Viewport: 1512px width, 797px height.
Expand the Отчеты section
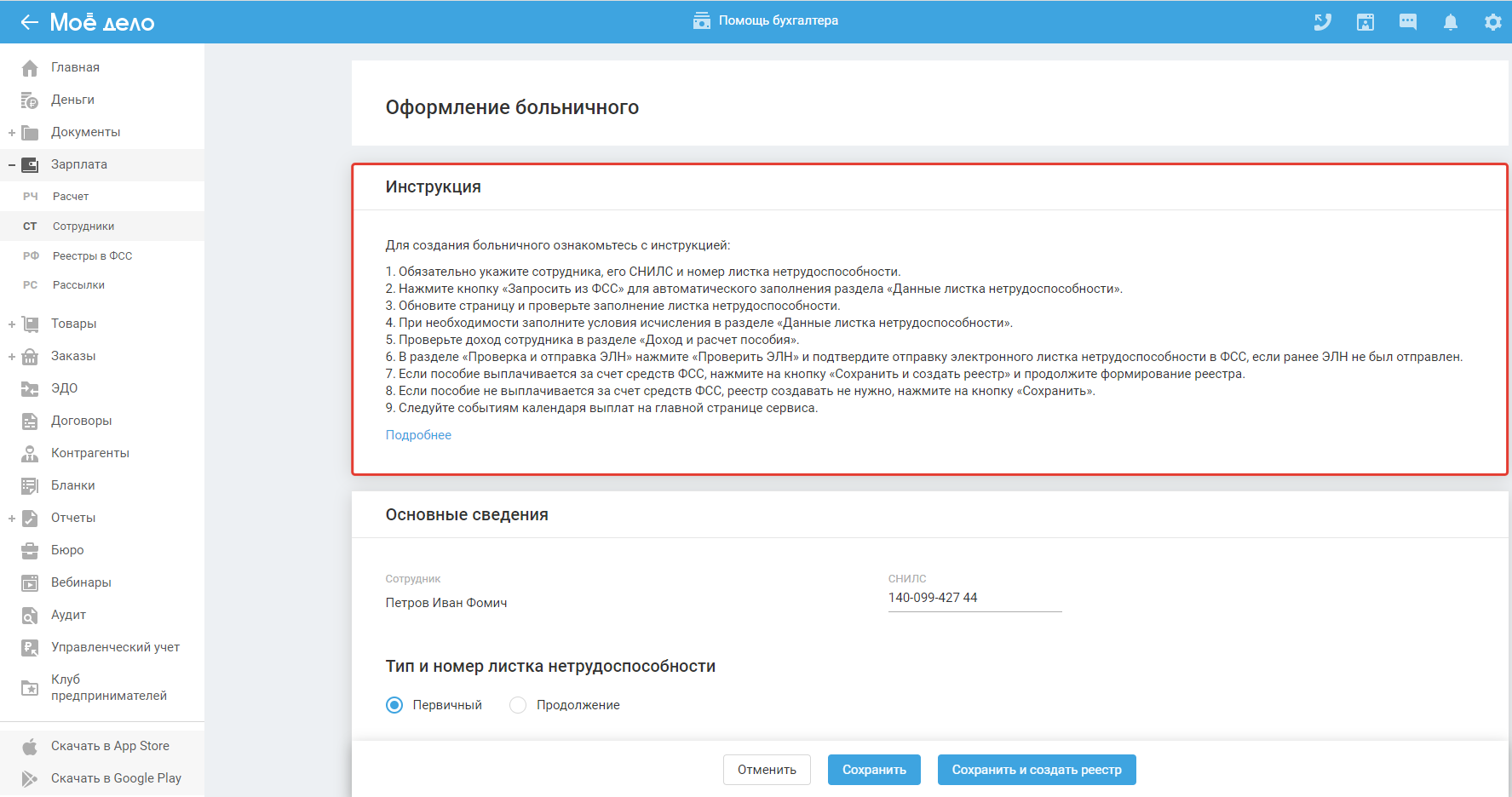(x=12, y=519)
